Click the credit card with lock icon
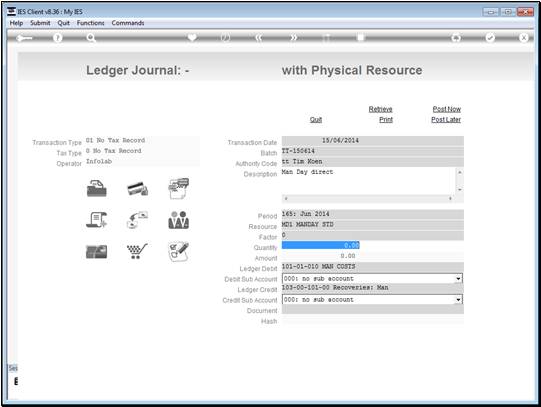 (x=138, y=189)
